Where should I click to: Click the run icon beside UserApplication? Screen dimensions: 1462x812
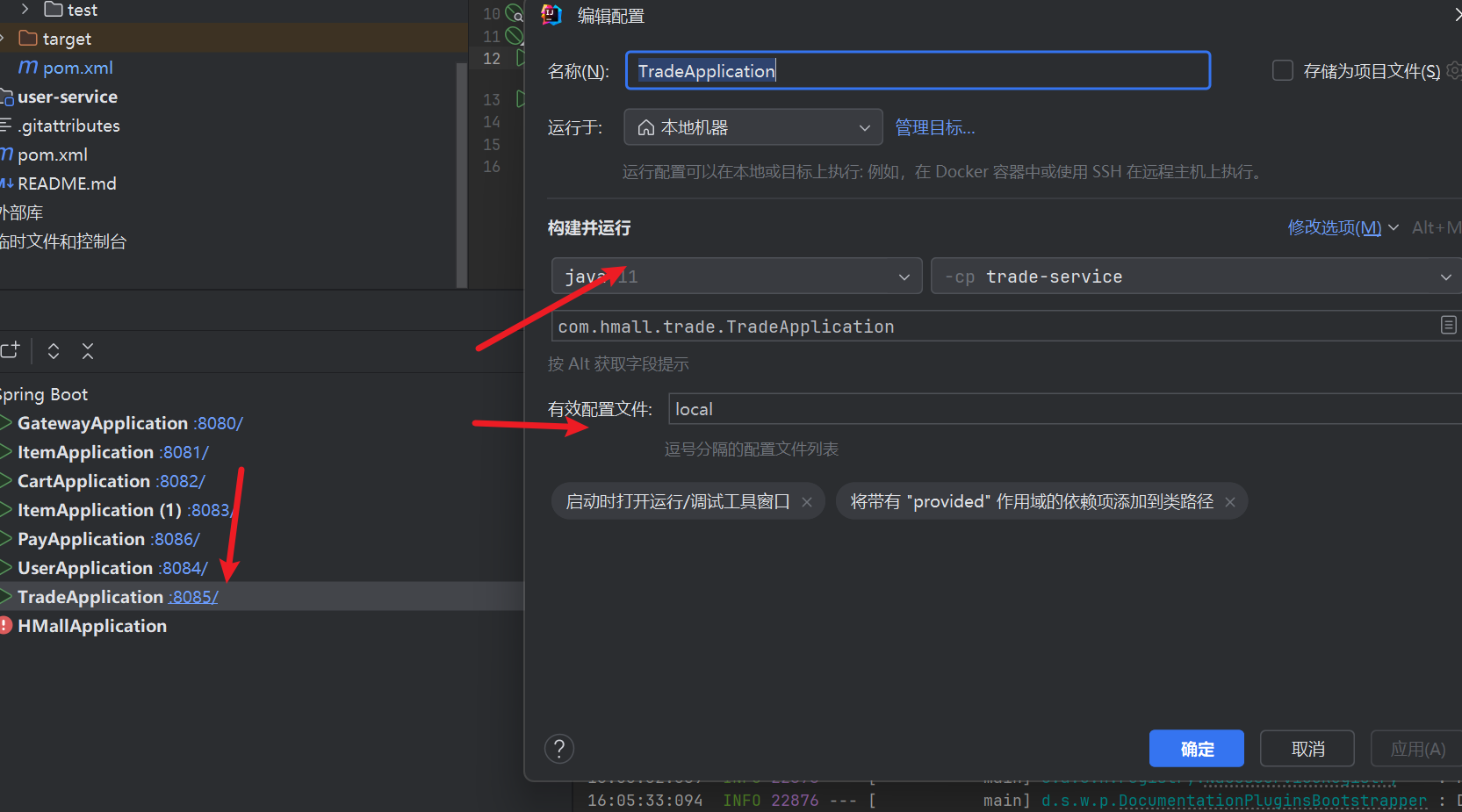(x=6, y=568)
